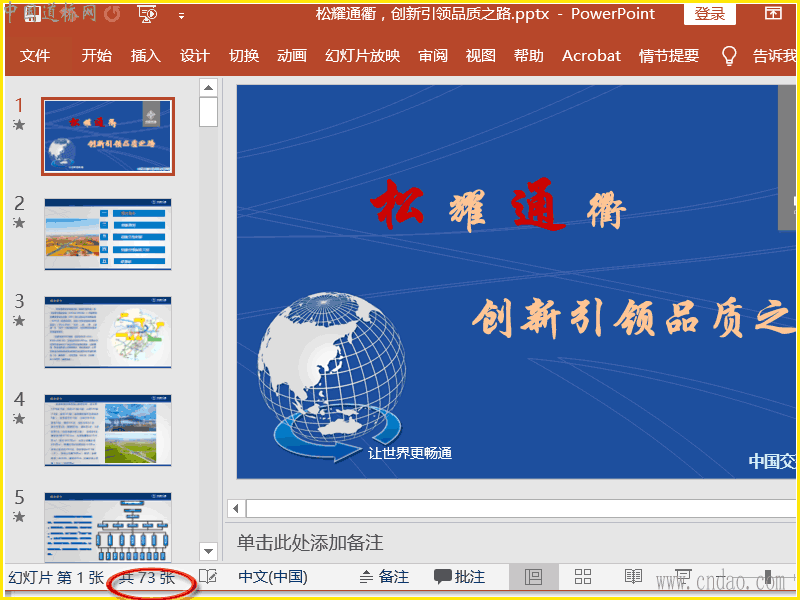Click the thumbnail pane scrollbar handle
This screenshot has width=800, height=600.
[208, 112]
